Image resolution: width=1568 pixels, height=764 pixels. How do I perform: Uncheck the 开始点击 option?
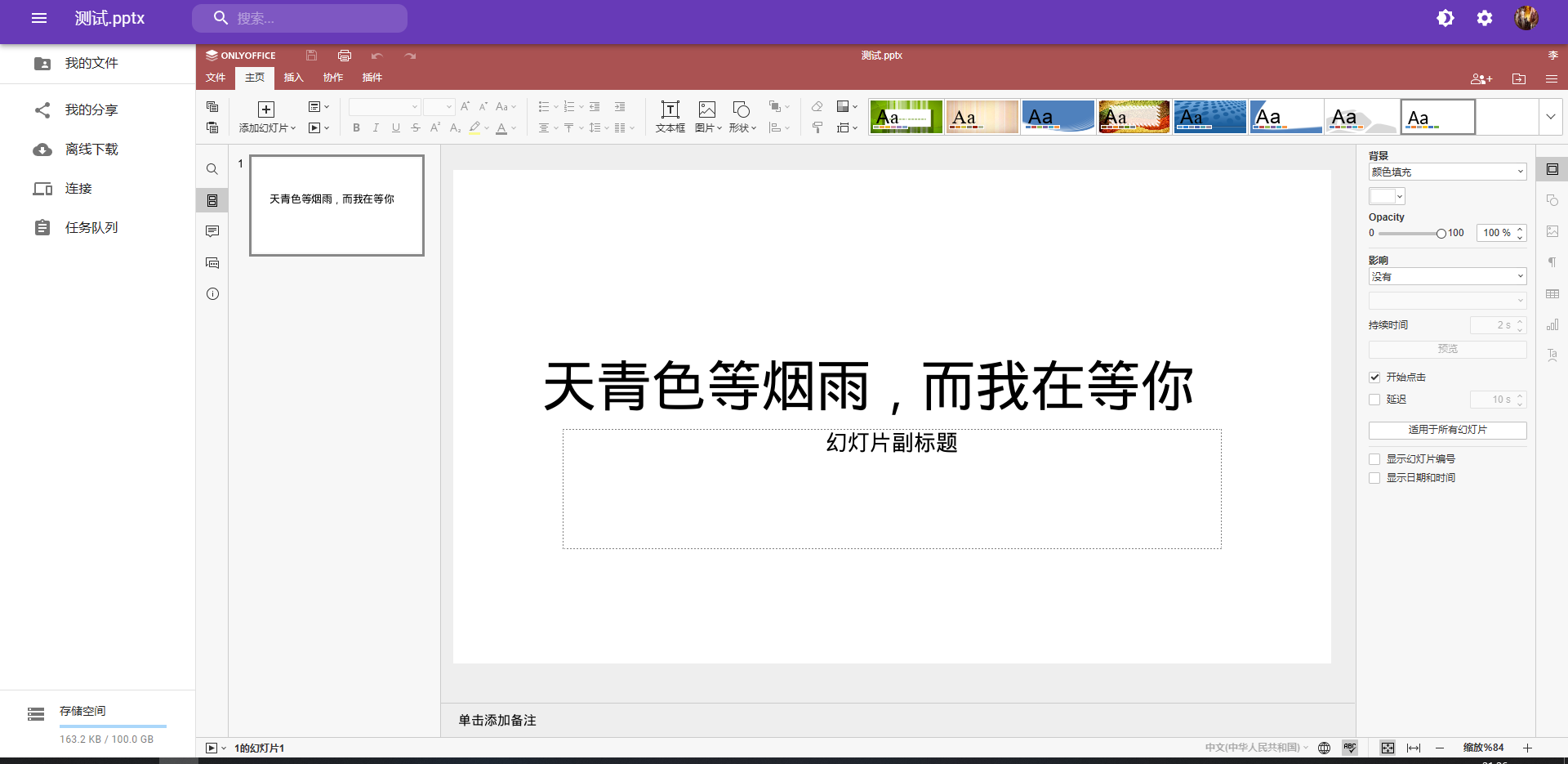click(x=1374, y=378)
